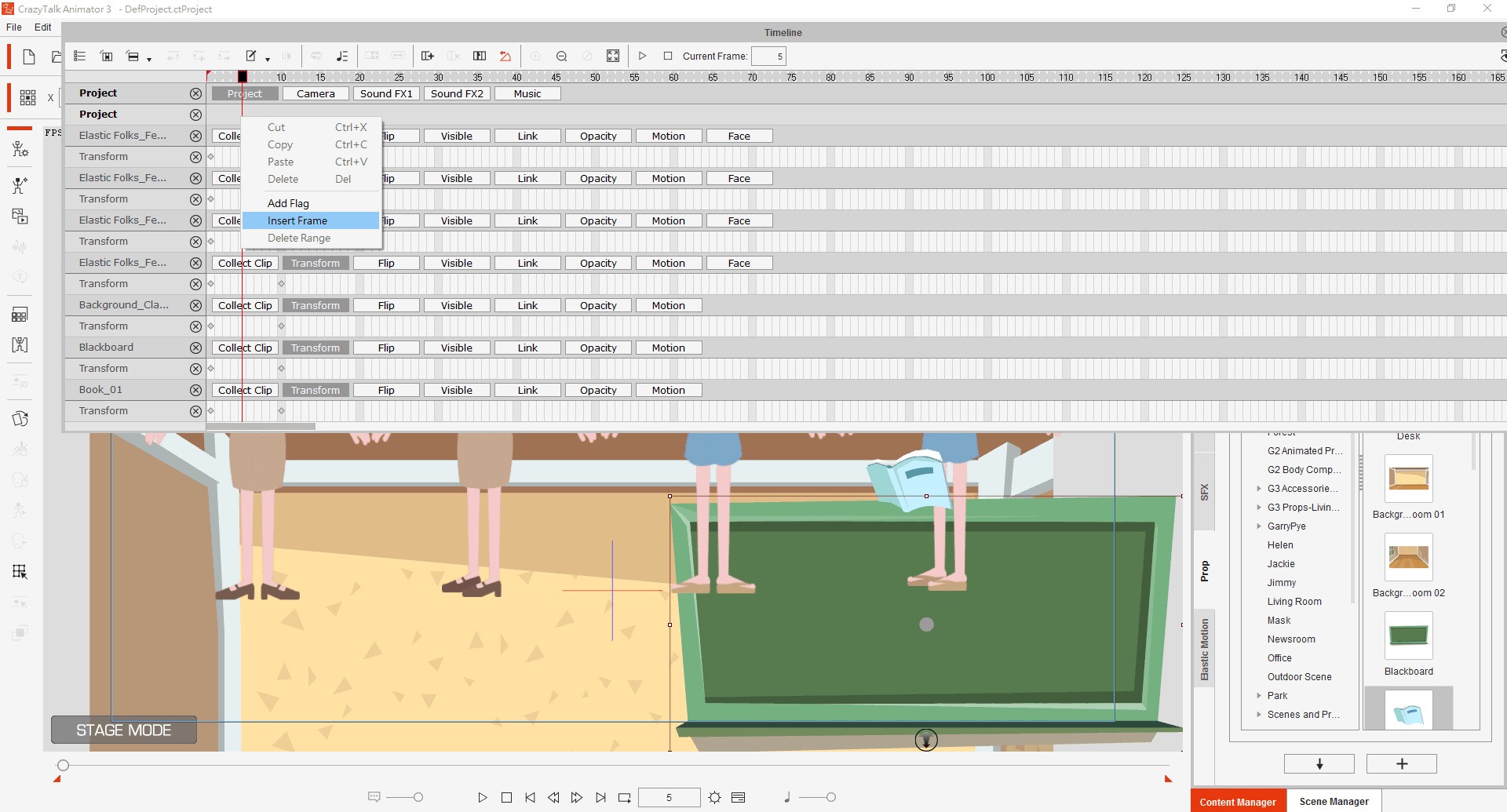1507x812 pixels.
Task: Click the bracketed character motion icon
Action: coord(20,344)
